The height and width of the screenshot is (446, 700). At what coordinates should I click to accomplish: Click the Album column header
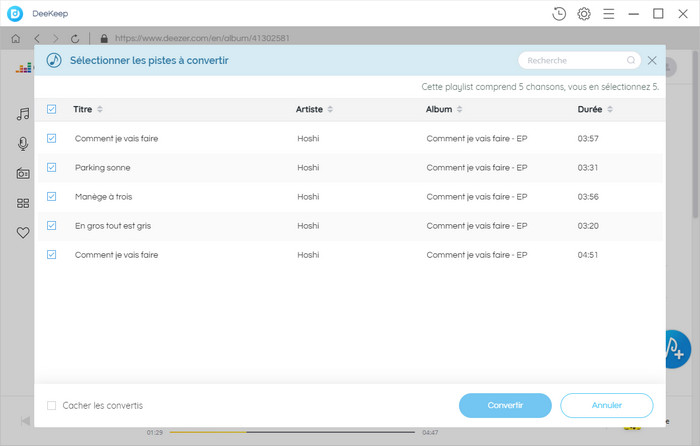click(x=439, y=109)
